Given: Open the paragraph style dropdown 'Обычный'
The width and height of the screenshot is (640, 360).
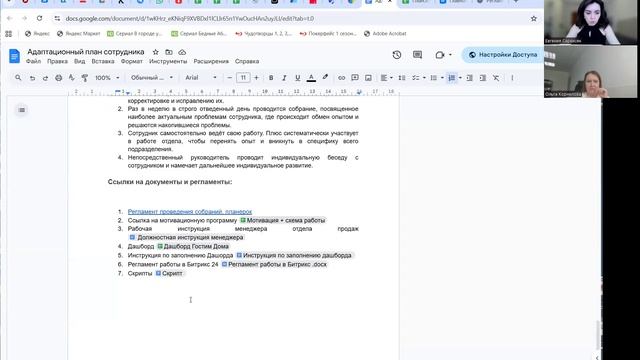Looking at the screenshot, I should coord(152,78).
